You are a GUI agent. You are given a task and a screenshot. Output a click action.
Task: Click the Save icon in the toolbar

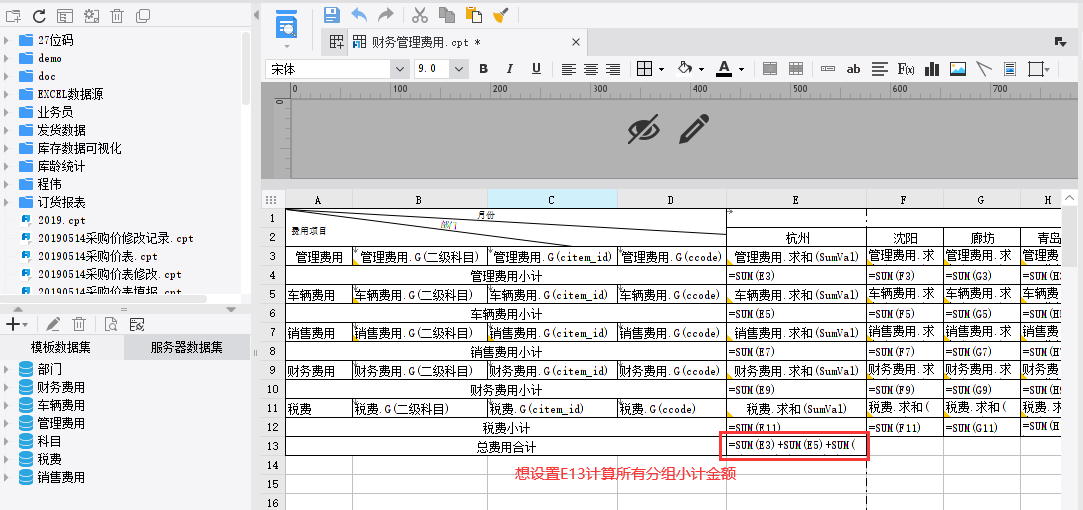tap(332, 15)
